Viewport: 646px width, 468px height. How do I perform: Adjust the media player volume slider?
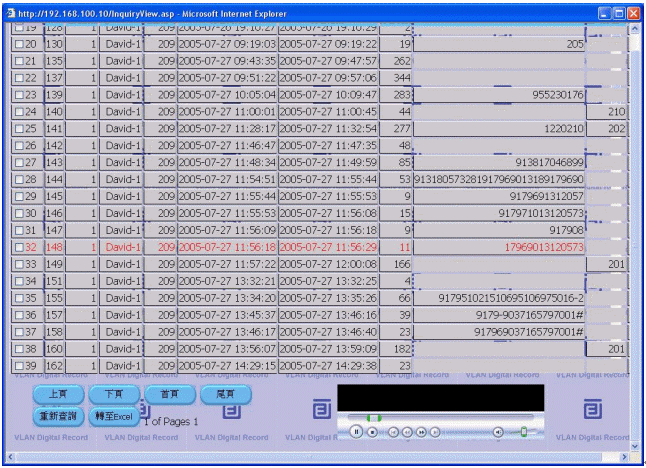(522, 432)
